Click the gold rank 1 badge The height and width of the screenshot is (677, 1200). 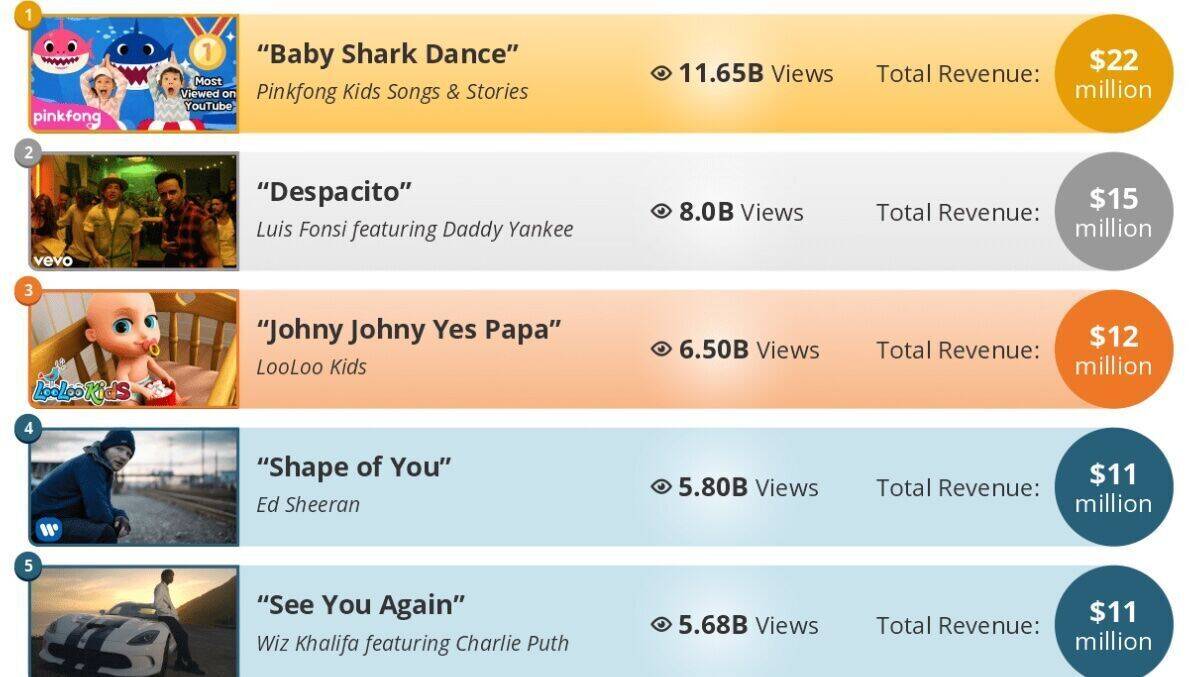point(28,15)
